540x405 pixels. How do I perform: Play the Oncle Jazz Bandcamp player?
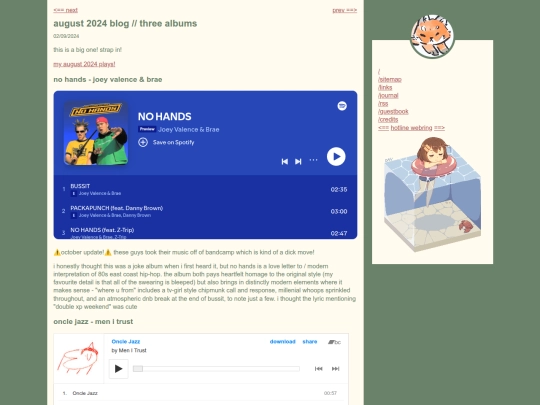tap(118, 368)
